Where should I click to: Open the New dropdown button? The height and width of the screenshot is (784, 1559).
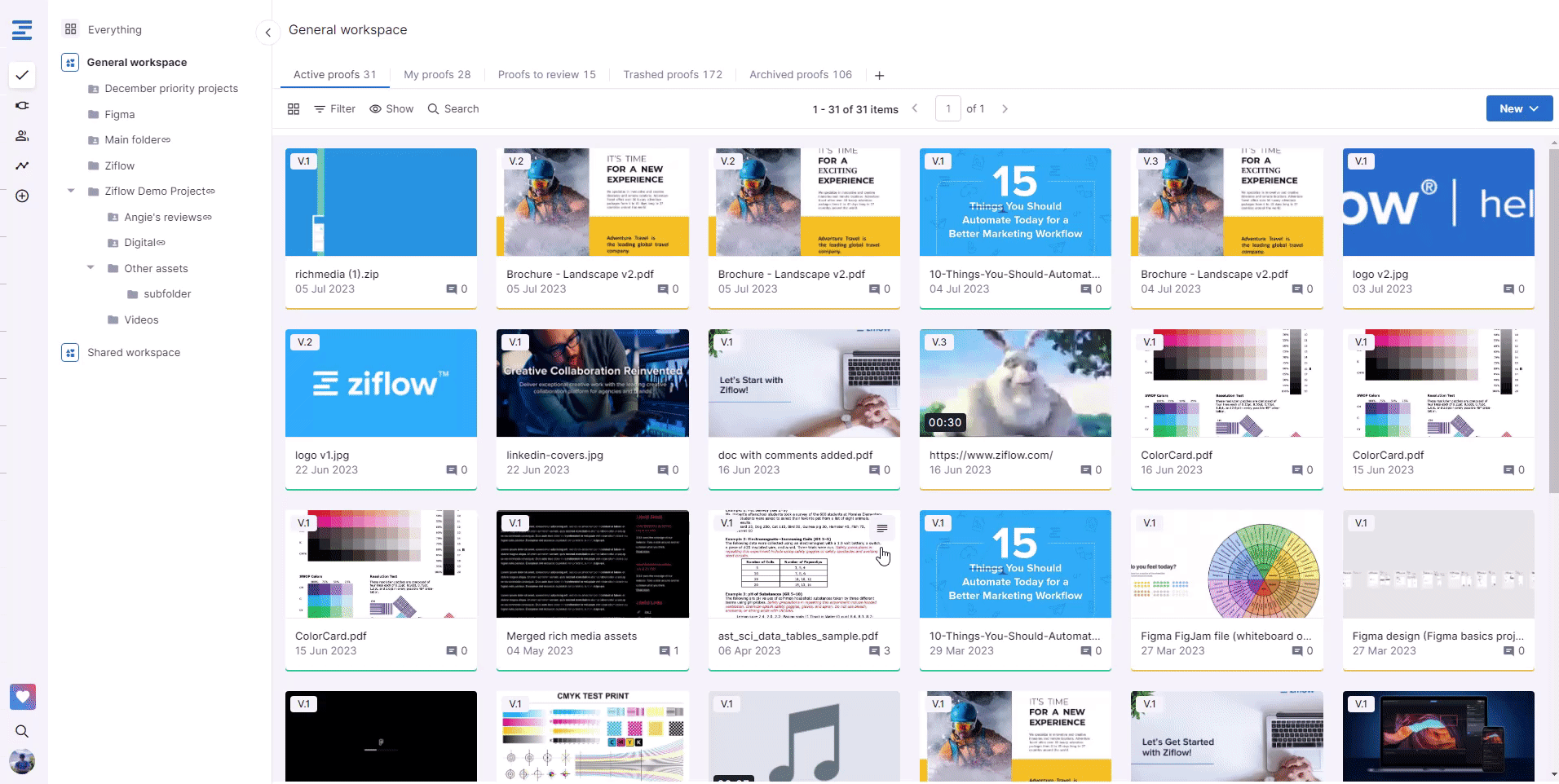1519,108
